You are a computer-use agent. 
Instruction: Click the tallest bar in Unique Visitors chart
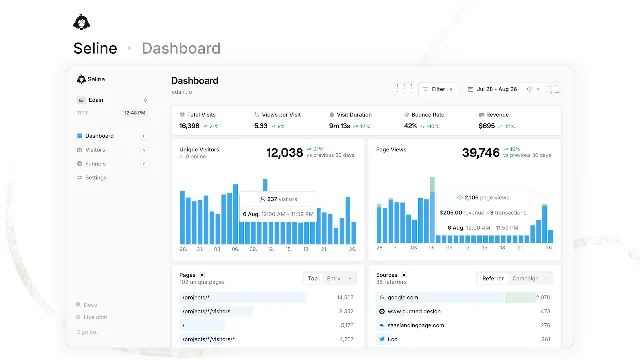[x=265, y=184]
